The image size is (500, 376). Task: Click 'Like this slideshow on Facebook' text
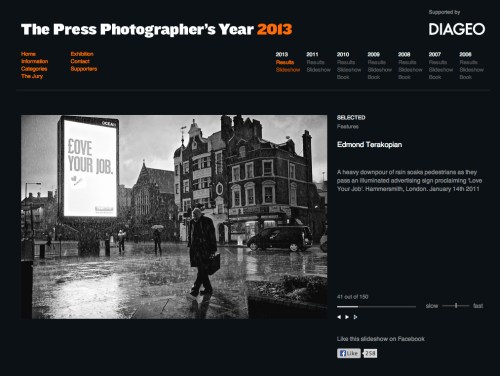point(381,339)
